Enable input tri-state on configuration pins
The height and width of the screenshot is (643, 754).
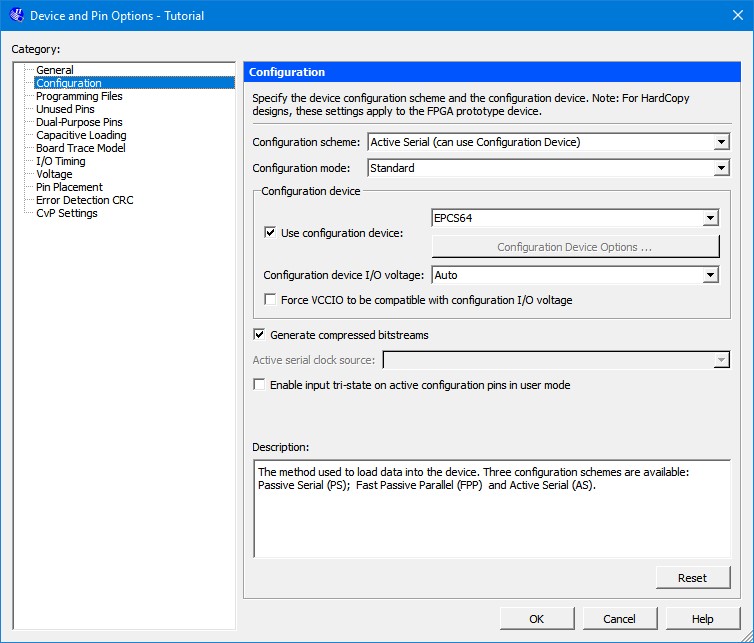click(x=260, y=385)
